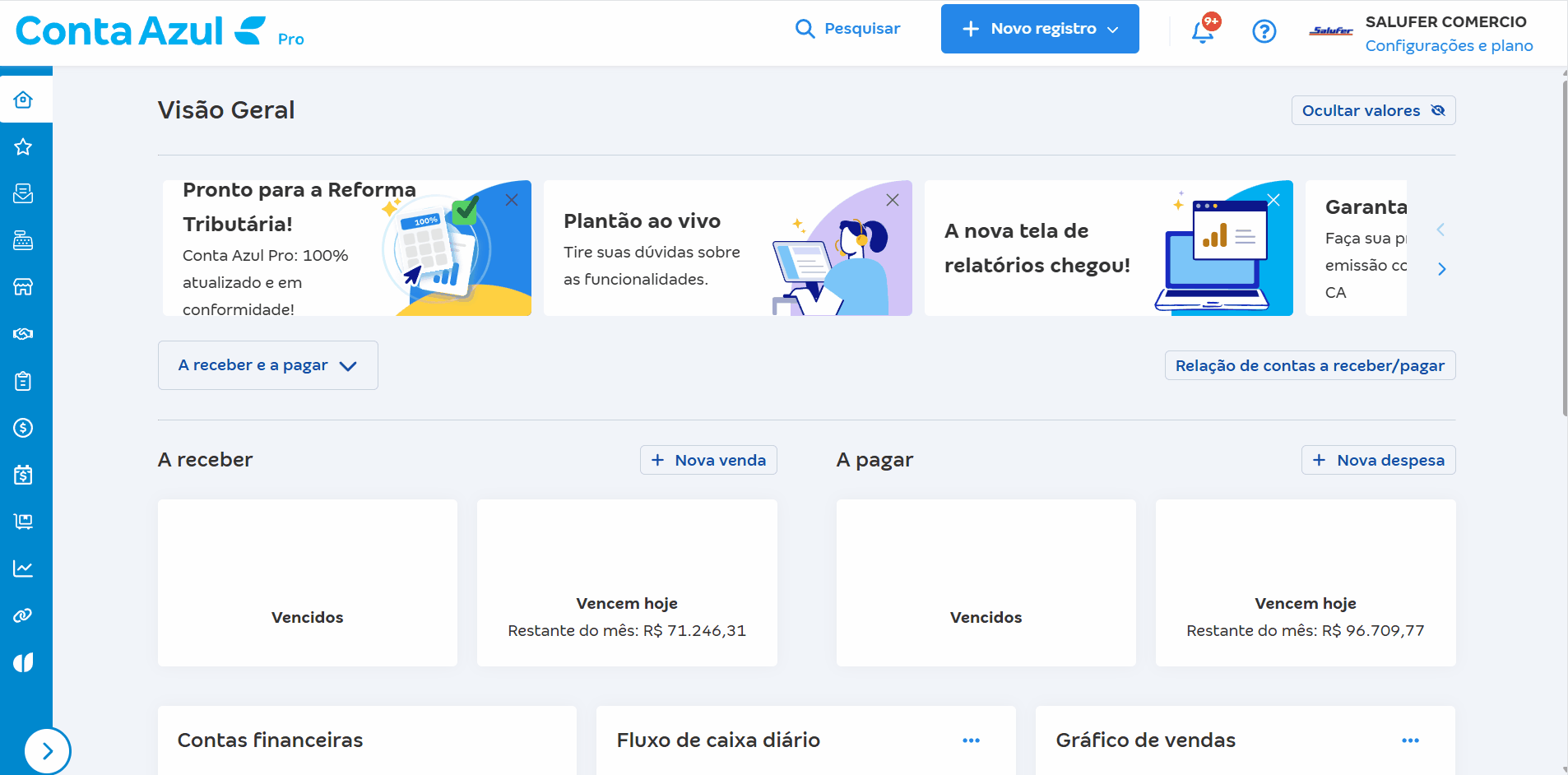Open the A pagar Vencidos card
Image resolution: width=1568 pixels, height=775 pixels.
pos(986,582)
